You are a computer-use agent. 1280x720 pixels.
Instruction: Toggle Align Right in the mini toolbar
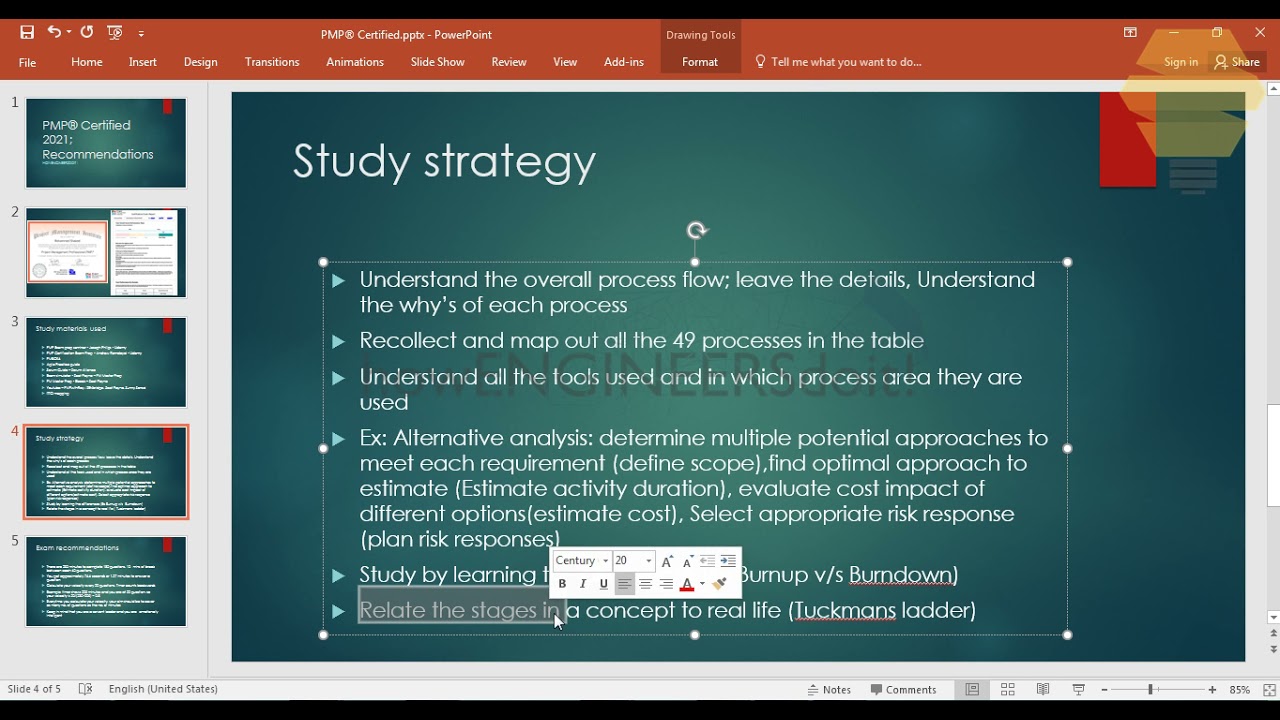666,584
